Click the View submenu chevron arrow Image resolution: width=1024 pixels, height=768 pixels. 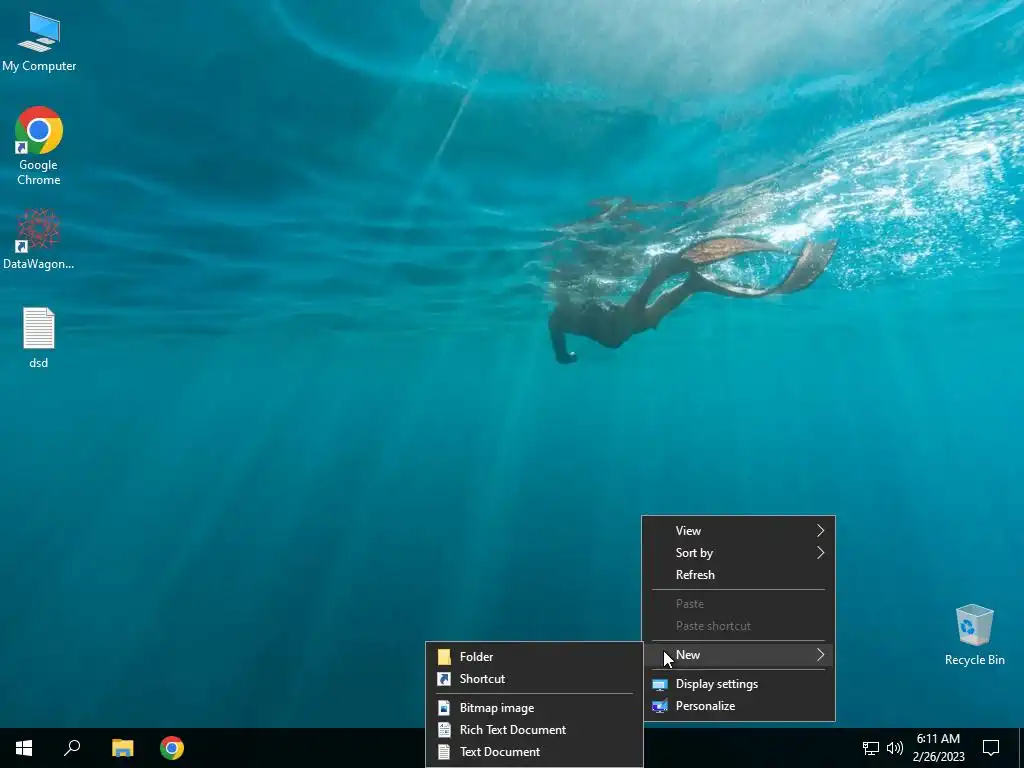click(820, 531)
